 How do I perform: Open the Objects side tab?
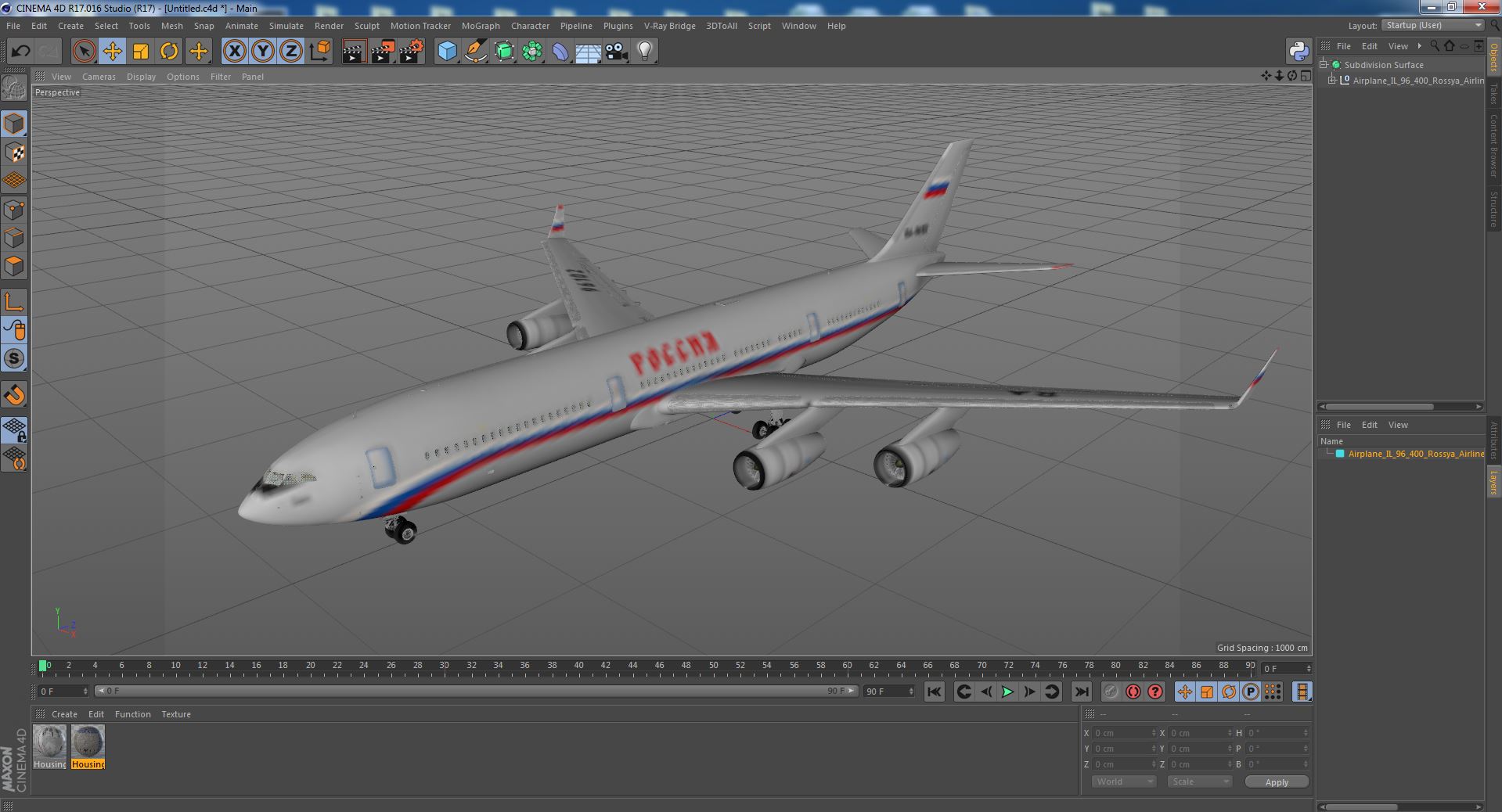[x=1493, y=56]
